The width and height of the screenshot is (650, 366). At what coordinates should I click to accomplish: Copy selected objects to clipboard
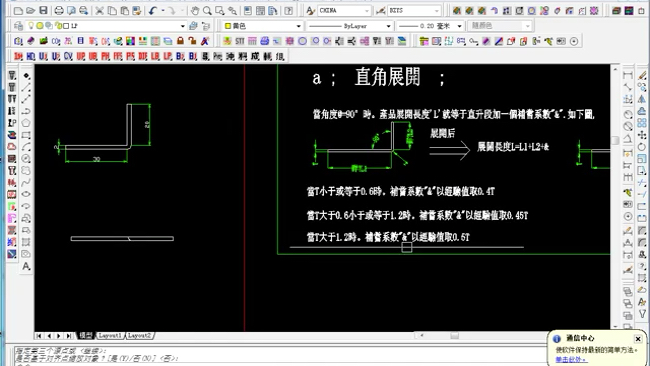112,10
